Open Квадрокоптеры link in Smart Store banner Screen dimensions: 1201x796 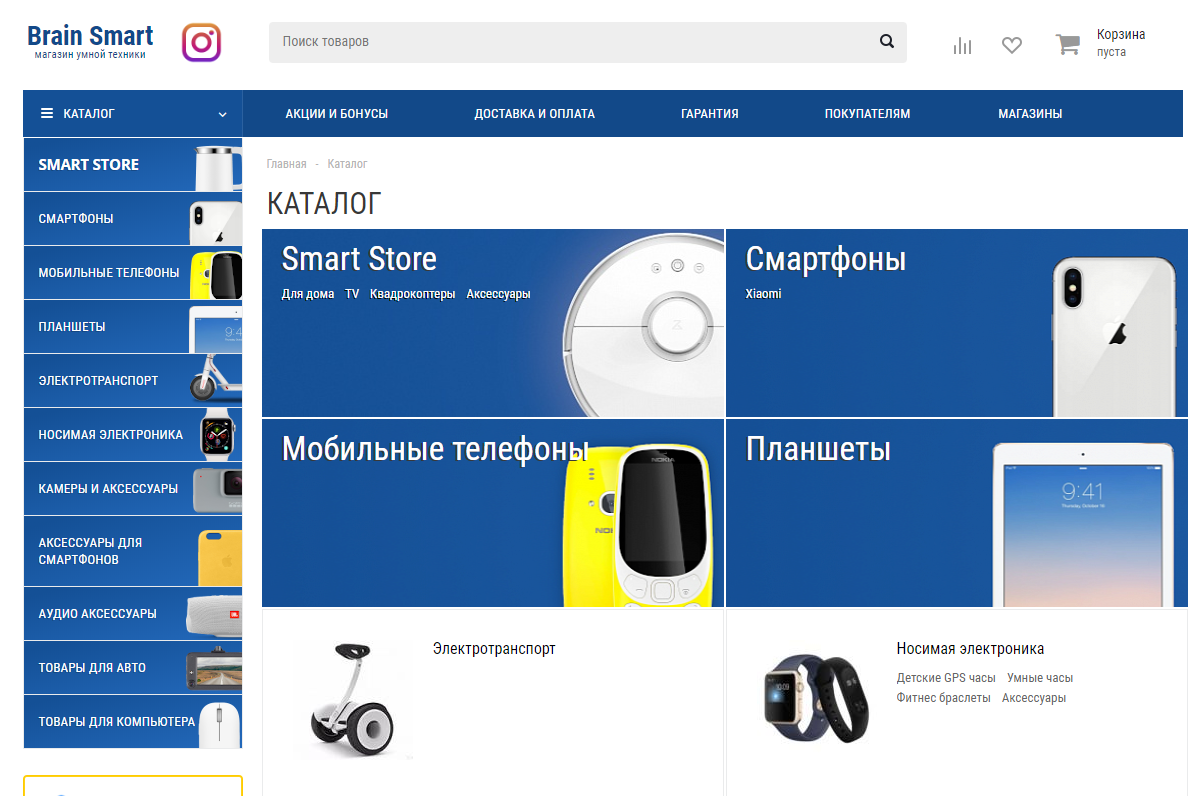(x=413, y=294)
